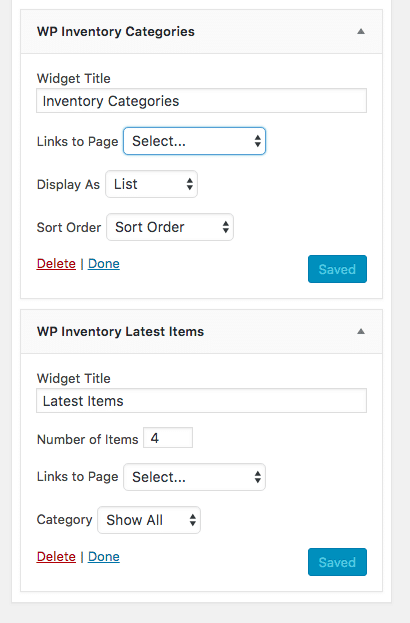Image resolution: width=410 pixels, height=623 pixels.
Task: Click Saved button in Latest Items widget
Action: pyautogui.click(x=337, y=562)
